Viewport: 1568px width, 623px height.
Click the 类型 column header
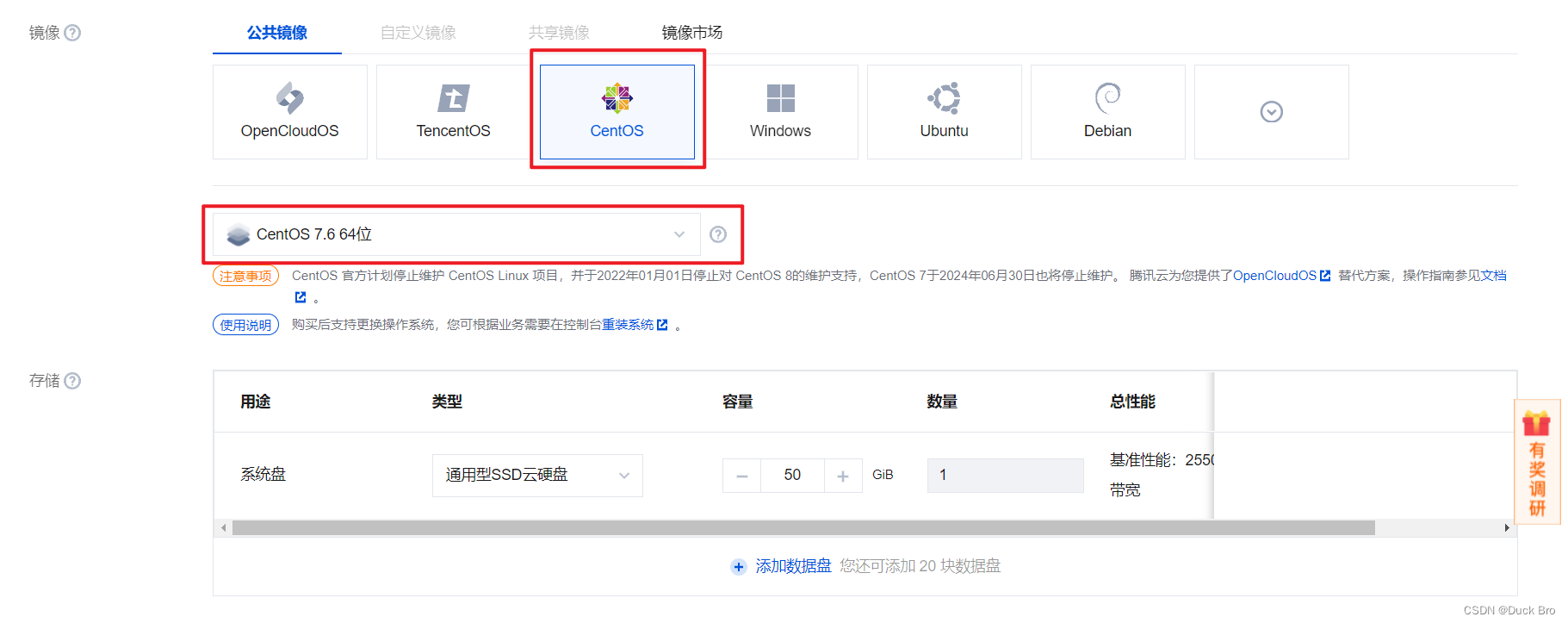point(447,402)
